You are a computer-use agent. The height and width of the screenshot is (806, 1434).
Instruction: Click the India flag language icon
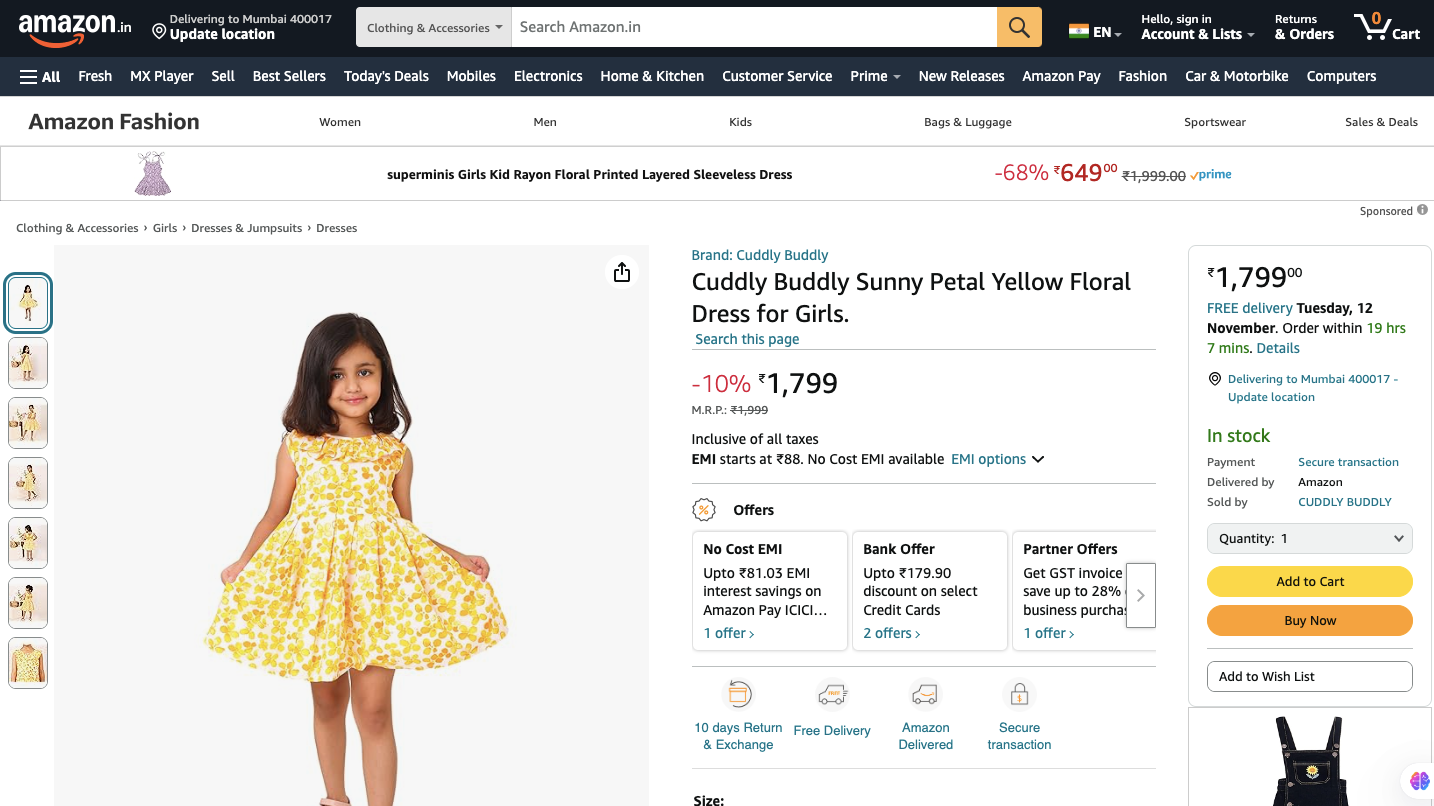point(1079,31)
